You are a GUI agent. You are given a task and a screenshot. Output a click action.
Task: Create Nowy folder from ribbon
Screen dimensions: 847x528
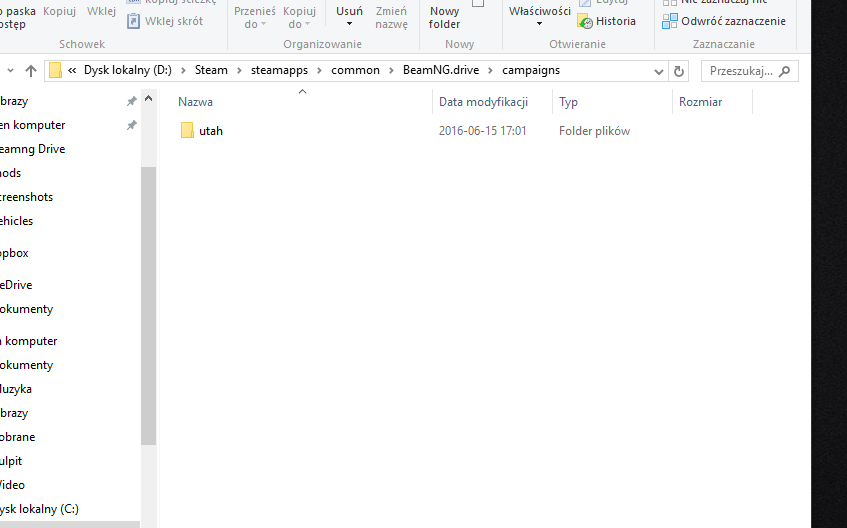[444, 17]
